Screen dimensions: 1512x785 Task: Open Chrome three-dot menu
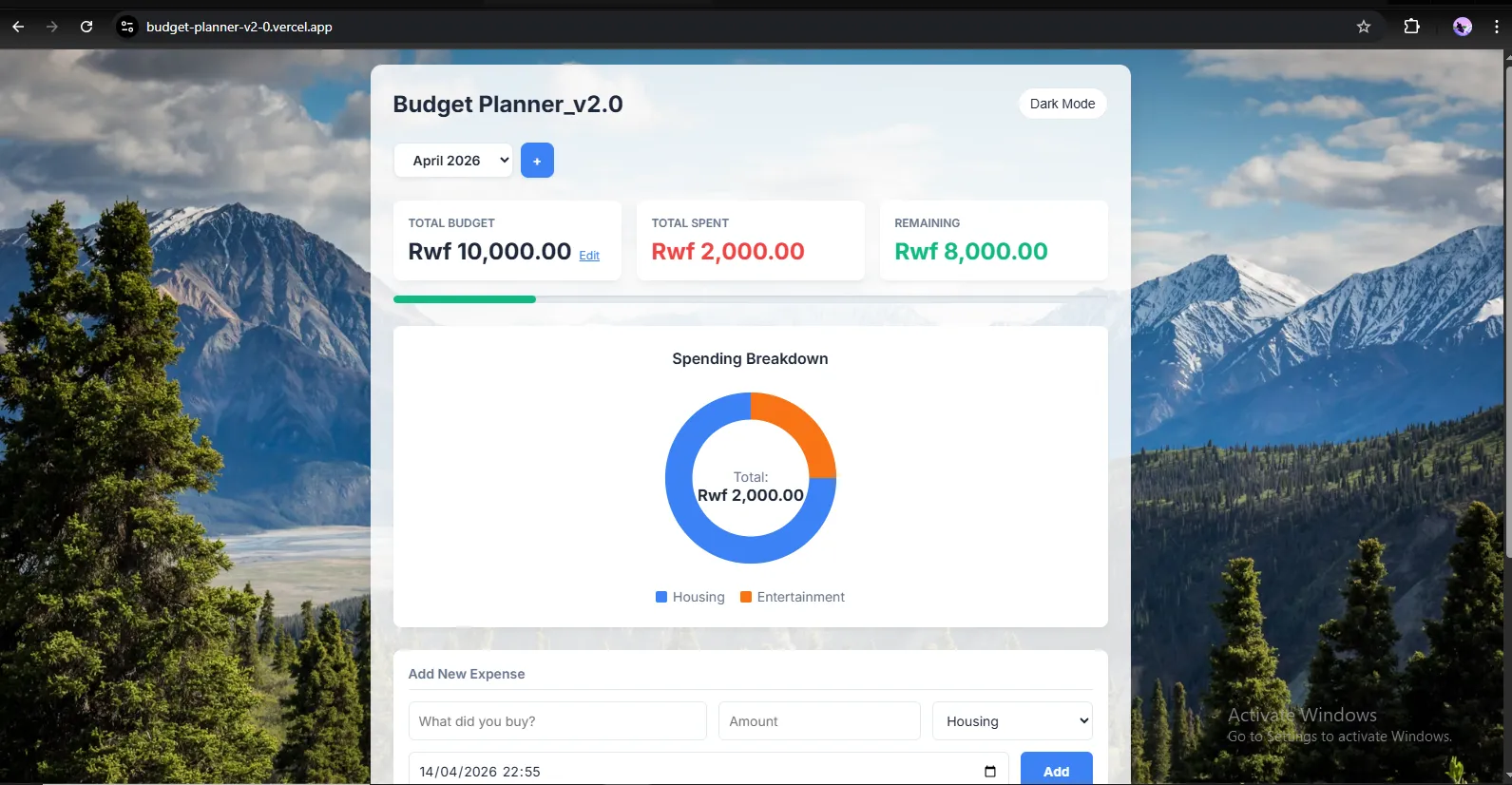[1497, 27]
